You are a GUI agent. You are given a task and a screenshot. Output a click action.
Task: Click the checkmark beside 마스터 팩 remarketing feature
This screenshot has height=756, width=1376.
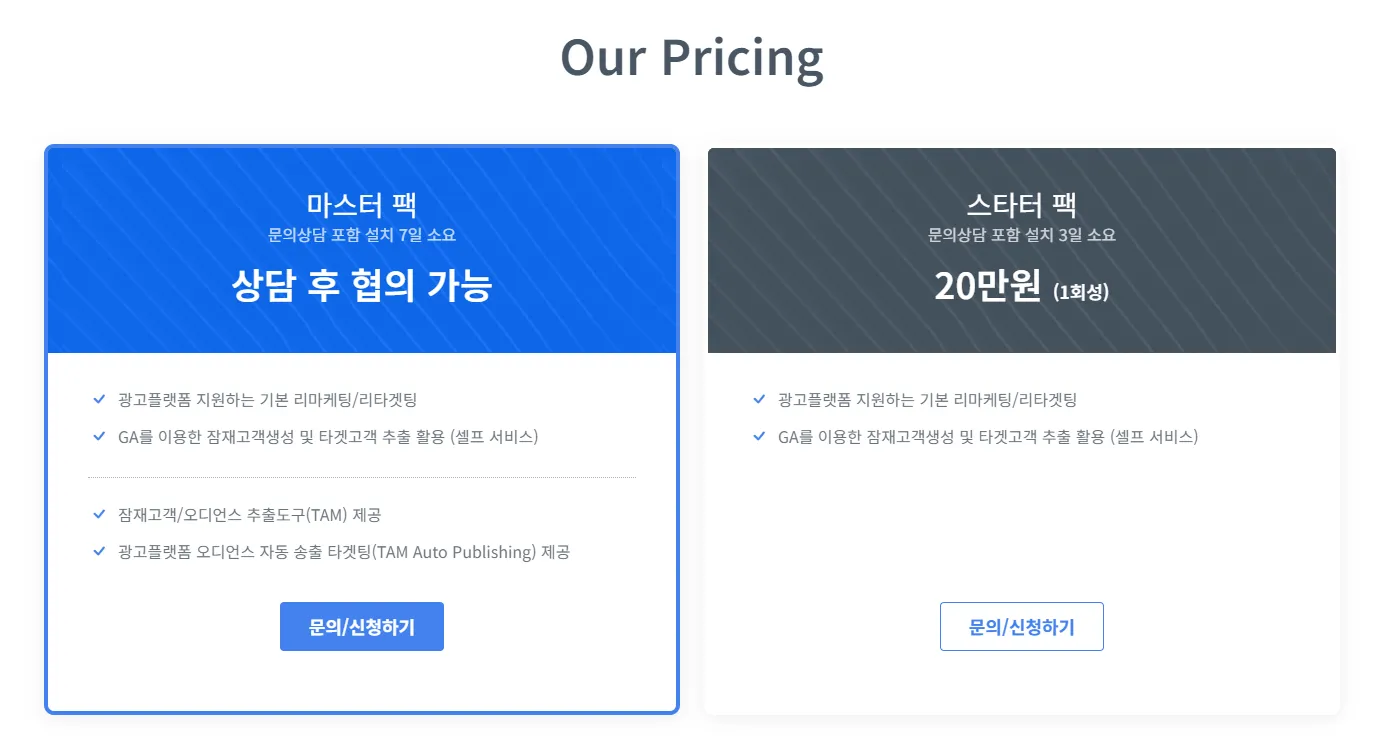click(x=99, y=398)
